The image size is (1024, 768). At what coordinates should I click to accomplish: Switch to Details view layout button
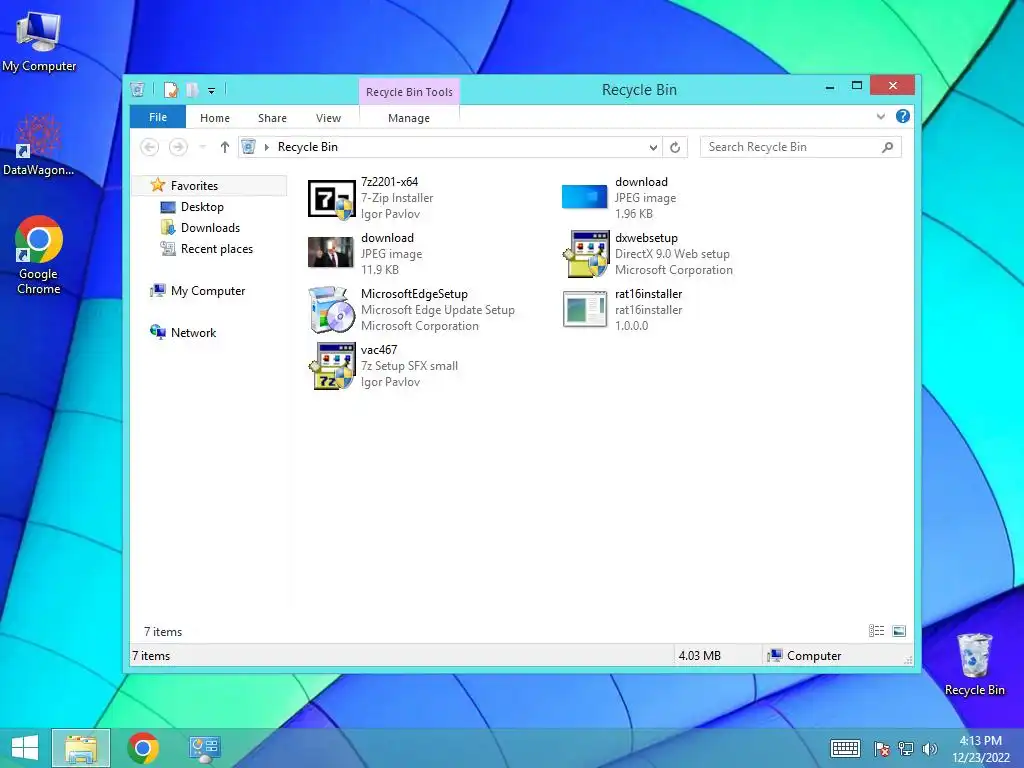coord(876,631)
